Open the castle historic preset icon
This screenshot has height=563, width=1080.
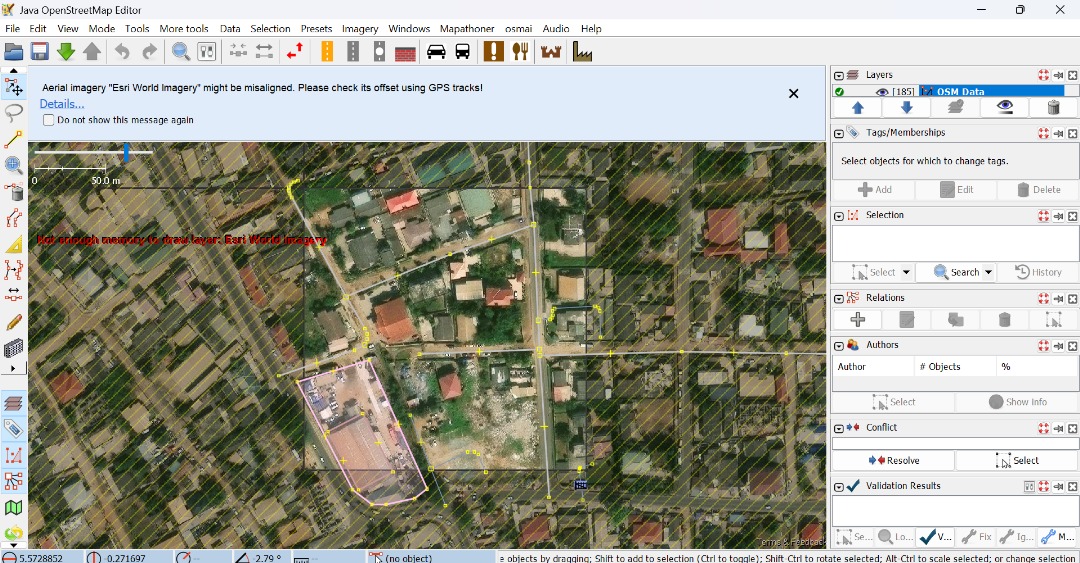(550, 52)
